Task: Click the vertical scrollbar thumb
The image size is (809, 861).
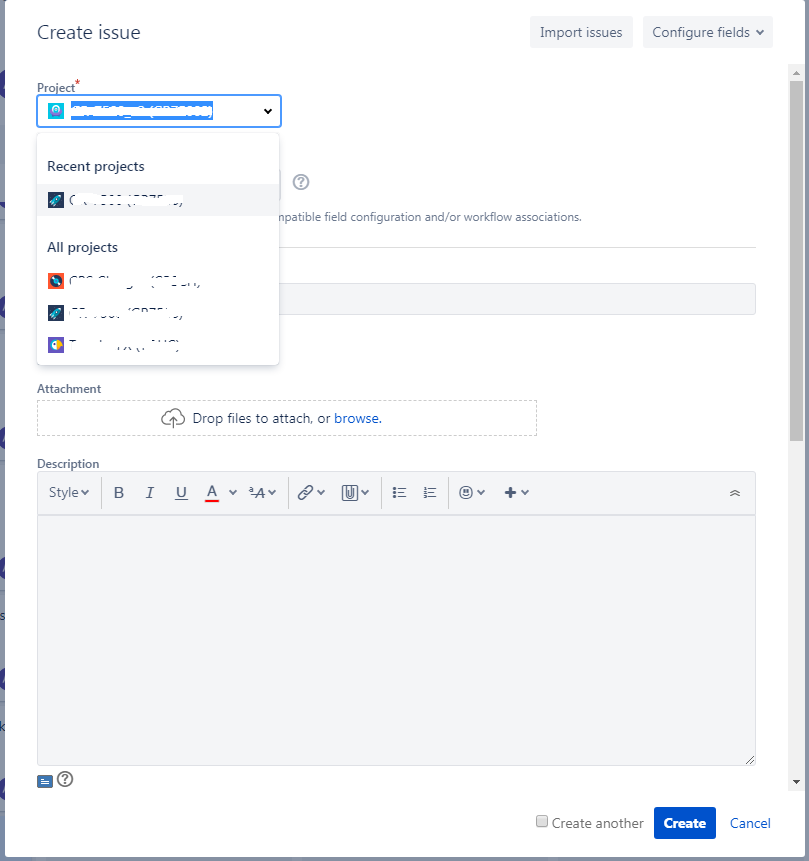Action: pyautogui.click(x=796, y=261)
